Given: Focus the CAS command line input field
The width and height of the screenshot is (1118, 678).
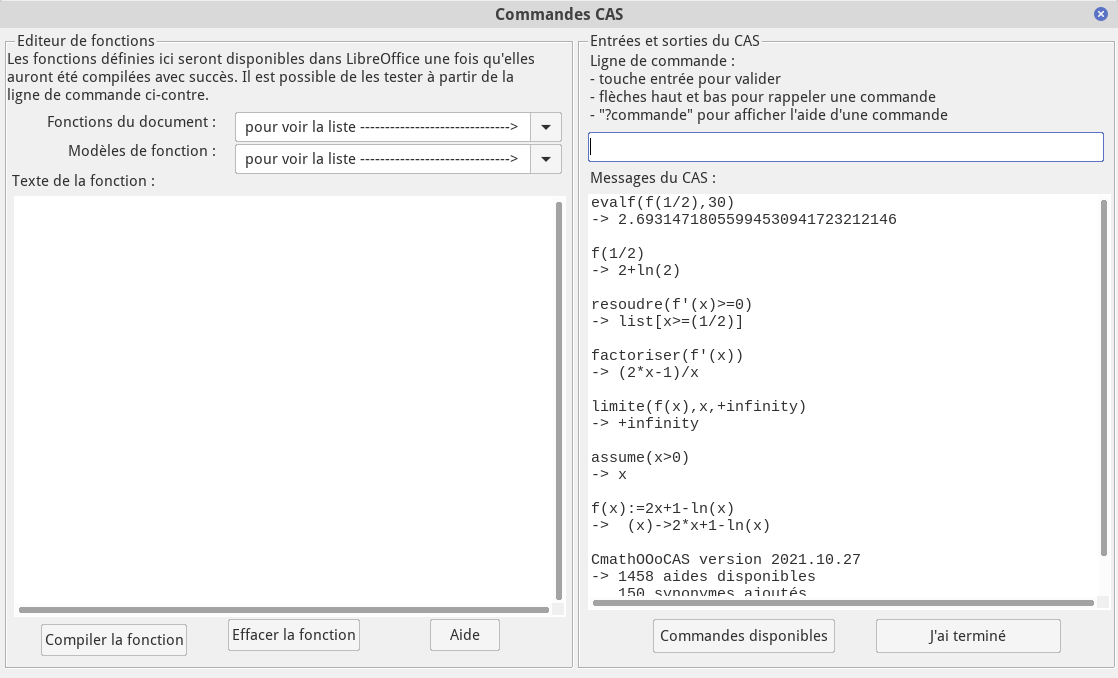Looking at the screenshot, I should 845,147.
